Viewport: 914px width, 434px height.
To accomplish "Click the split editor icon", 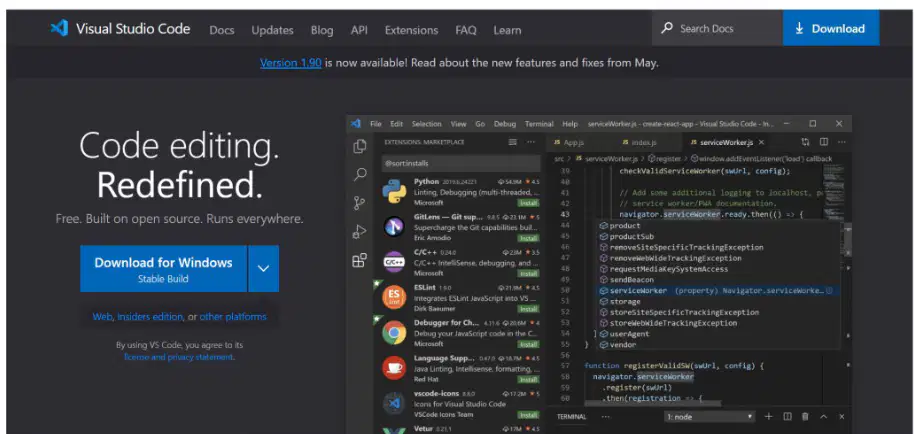I will click(824, 142).
